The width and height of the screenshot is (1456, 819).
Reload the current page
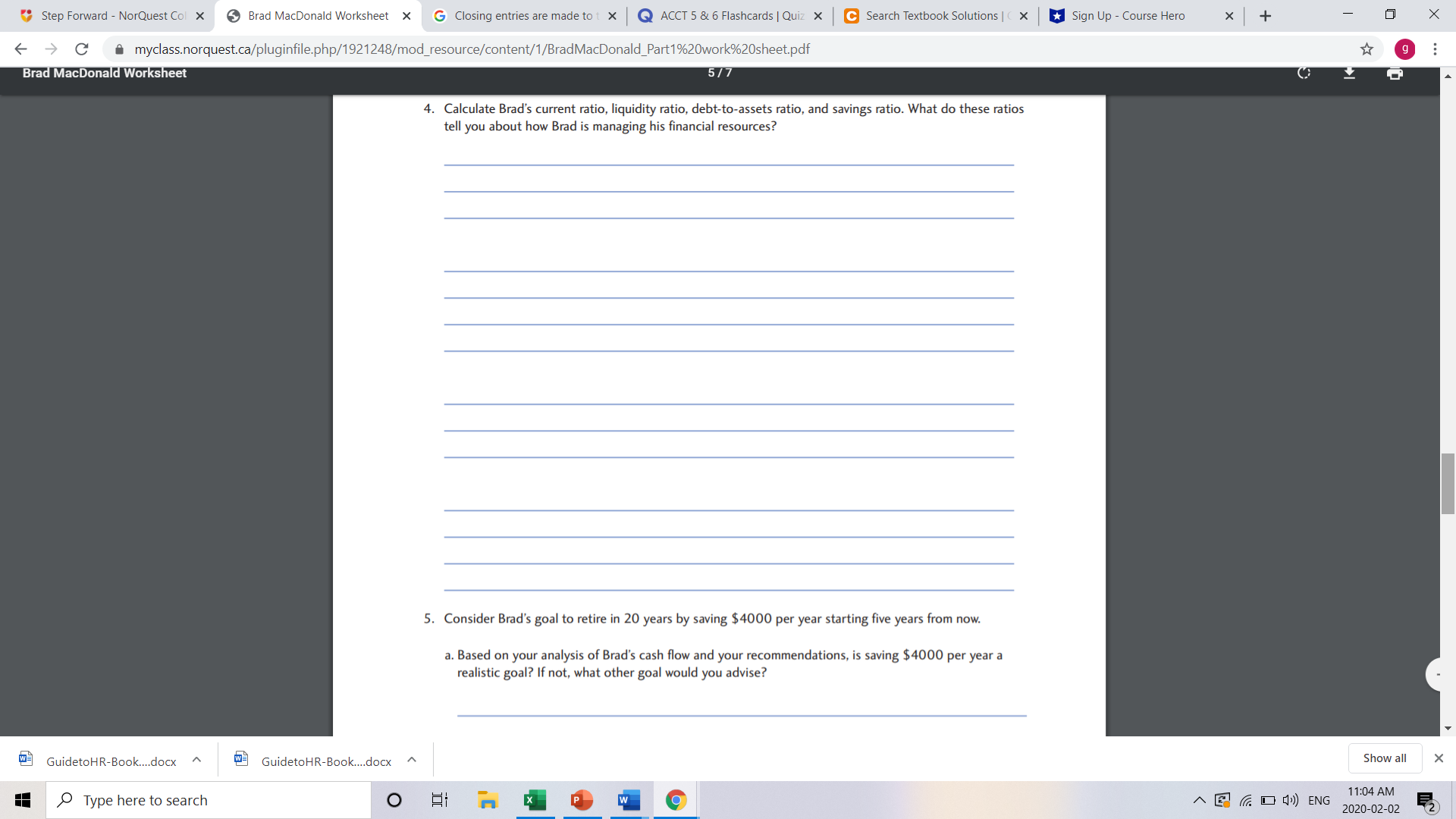coord(82,49)
